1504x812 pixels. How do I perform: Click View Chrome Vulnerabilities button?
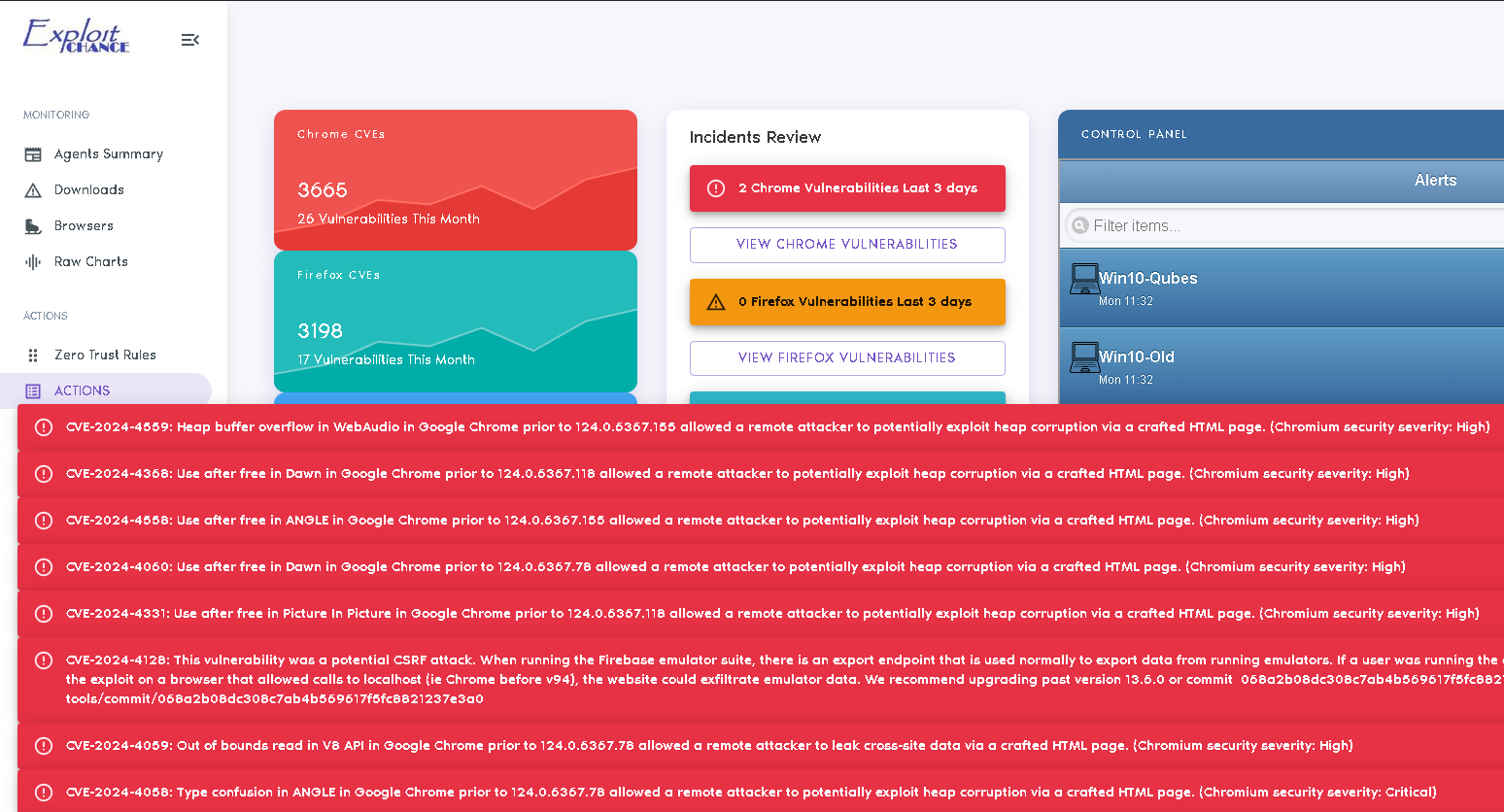click(x=847, y=245)
